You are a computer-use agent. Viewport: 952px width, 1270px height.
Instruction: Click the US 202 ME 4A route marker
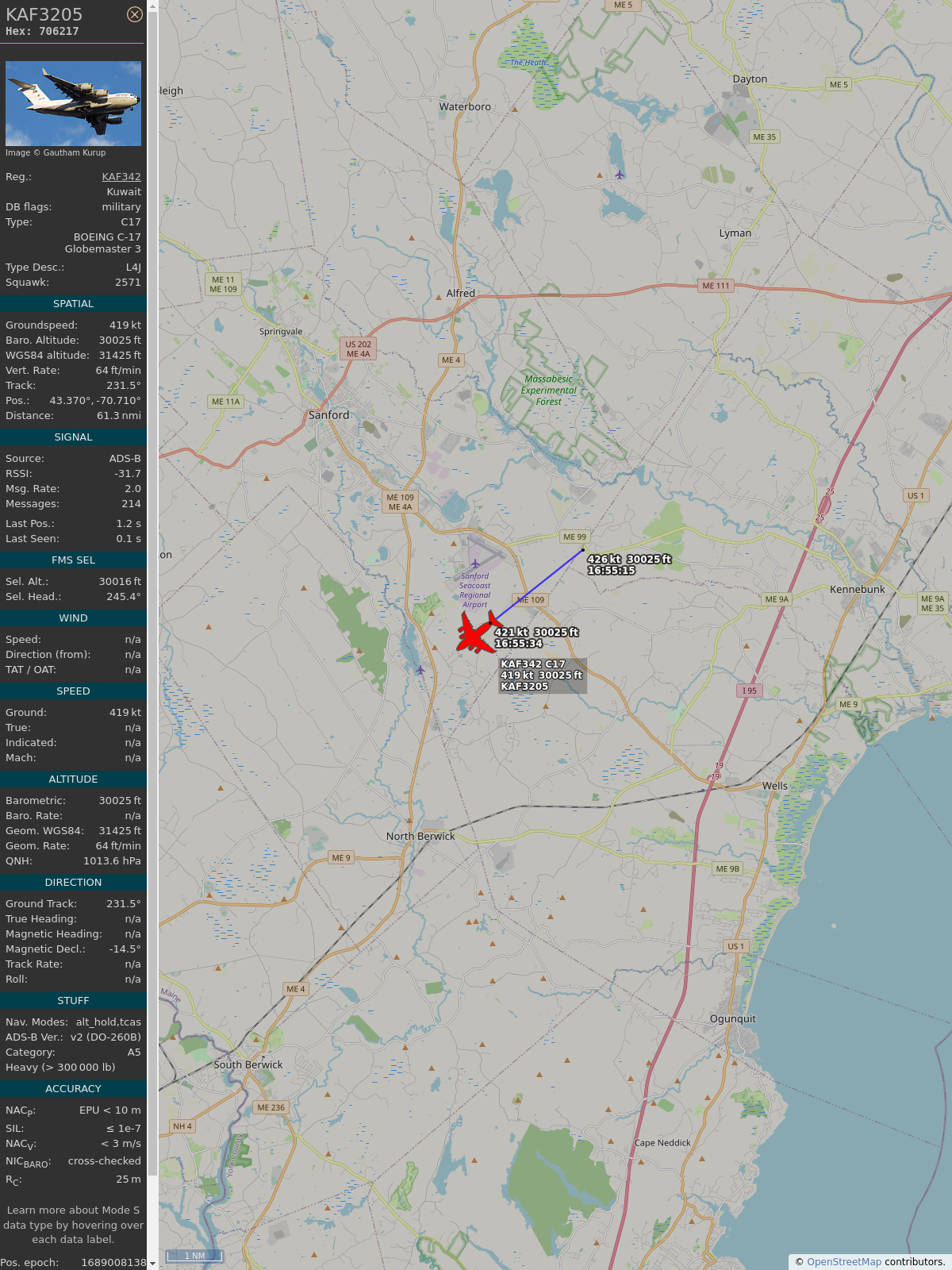[x=358, y=349]
